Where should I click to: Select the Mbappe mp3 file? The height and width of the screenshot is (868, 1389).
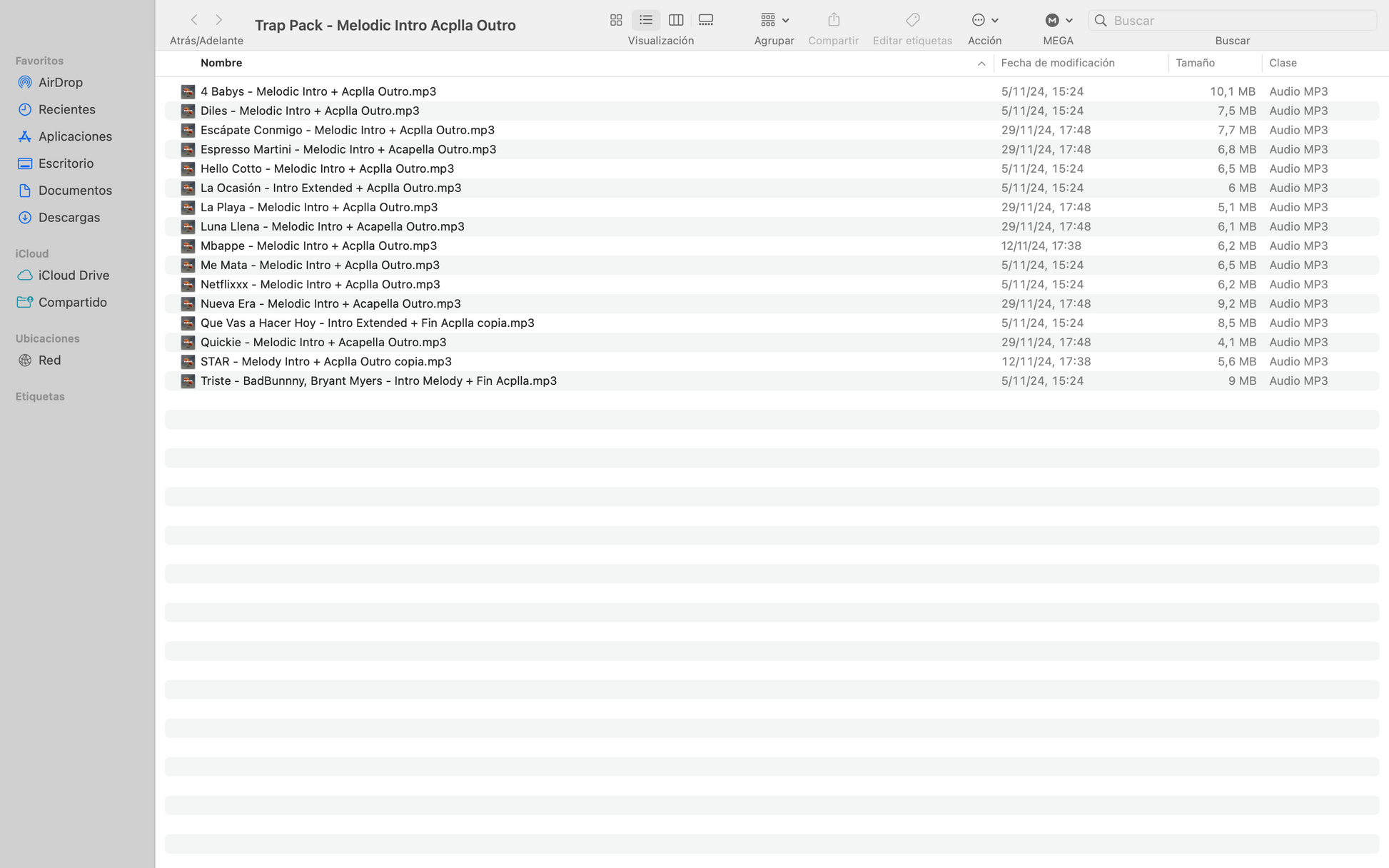coord(318,246)
